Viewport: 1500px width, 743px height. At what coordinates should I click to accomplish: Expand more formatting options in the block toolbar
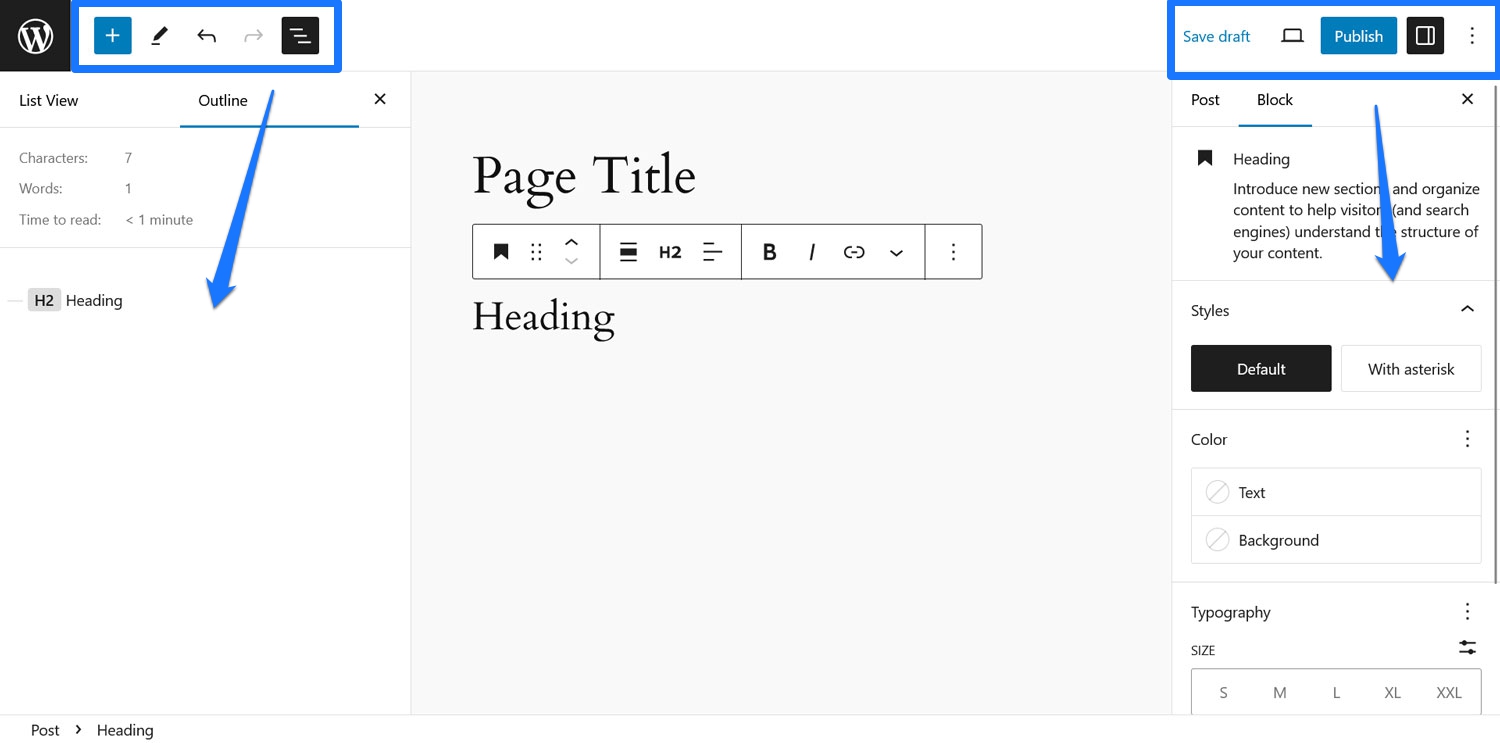pos(896,251)
